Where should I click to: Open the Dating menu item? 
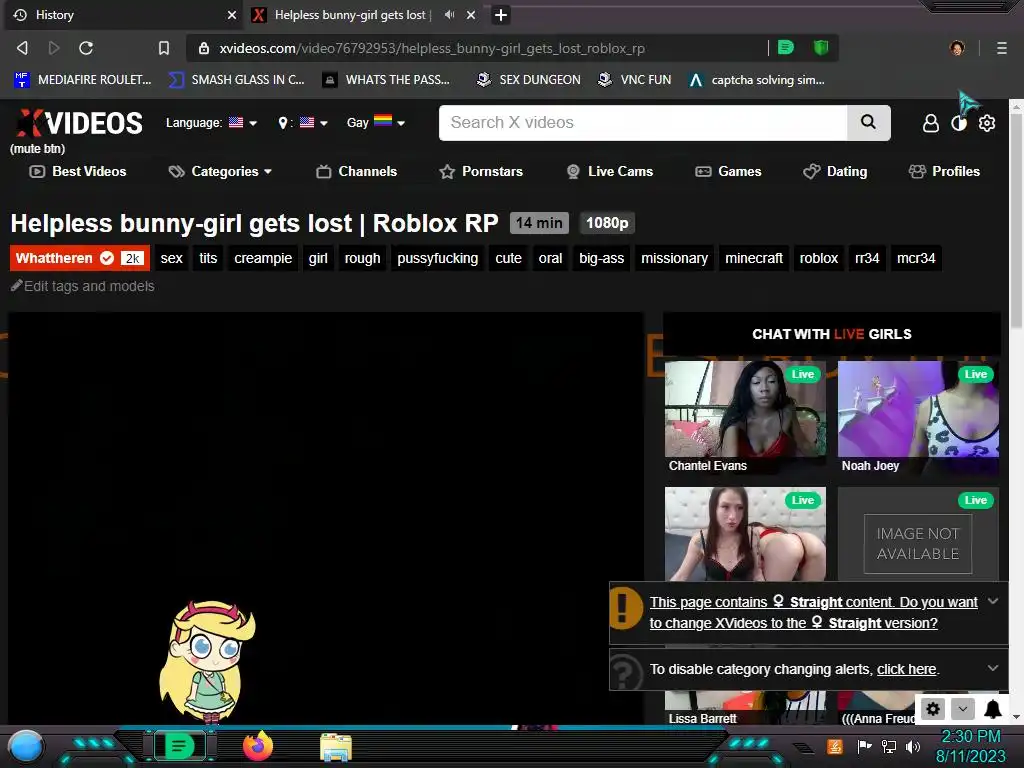(835, 171)
